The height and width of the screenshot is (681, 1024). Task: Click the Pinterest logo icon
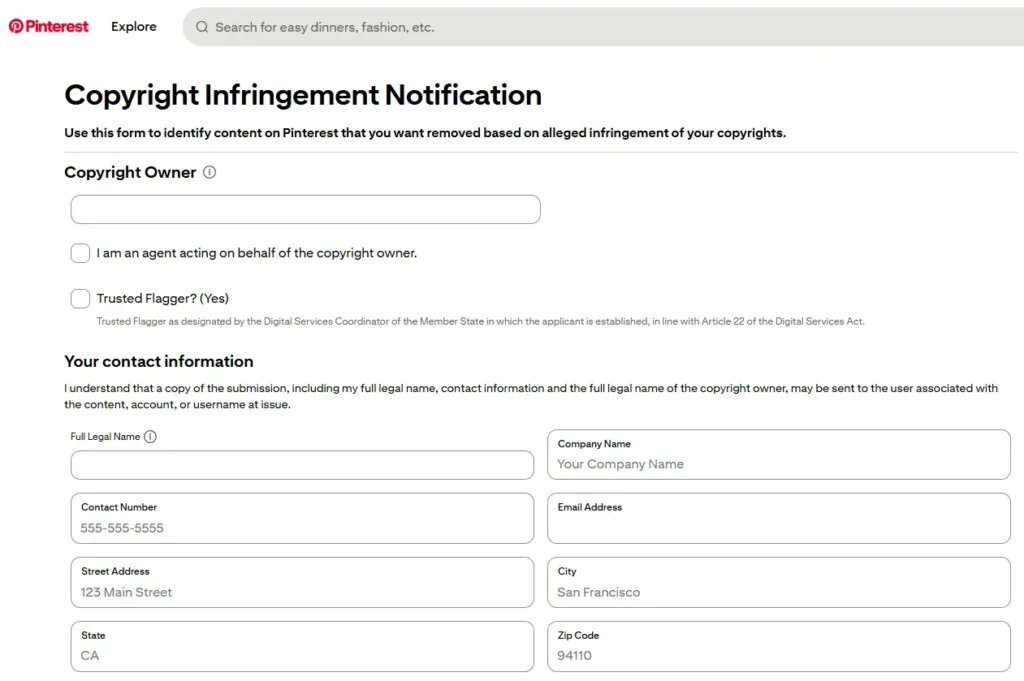pyautogui.click(x=19, y=26)
